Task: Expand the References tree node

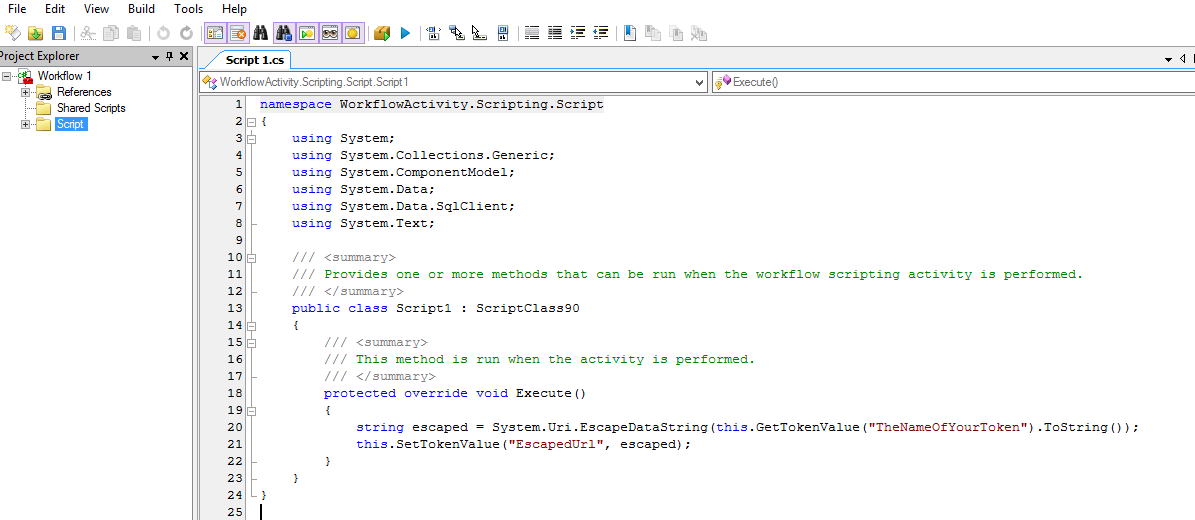Action: [25, 92]
